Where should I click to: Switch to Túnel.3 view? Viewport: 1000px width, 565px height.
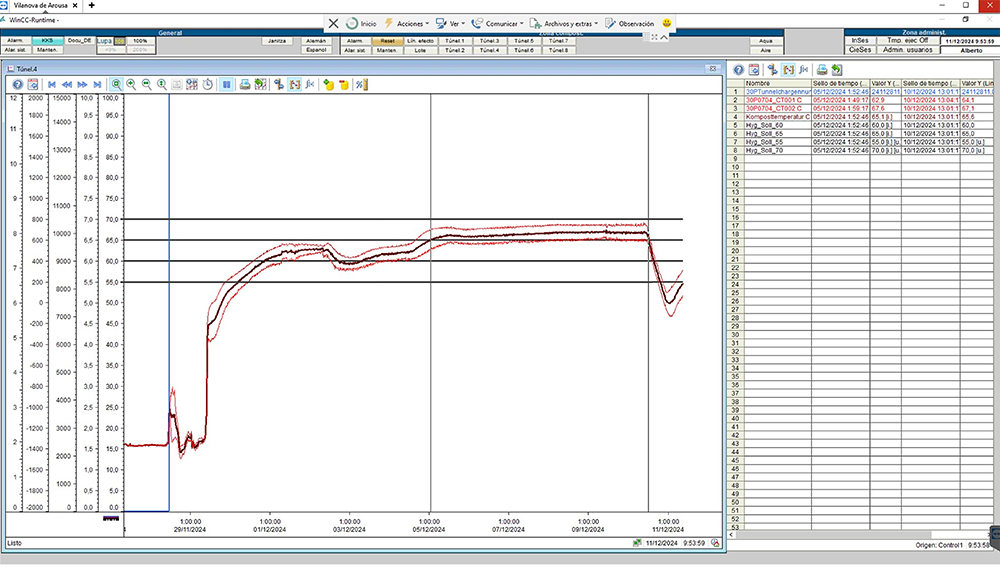[x=490, y=41]
